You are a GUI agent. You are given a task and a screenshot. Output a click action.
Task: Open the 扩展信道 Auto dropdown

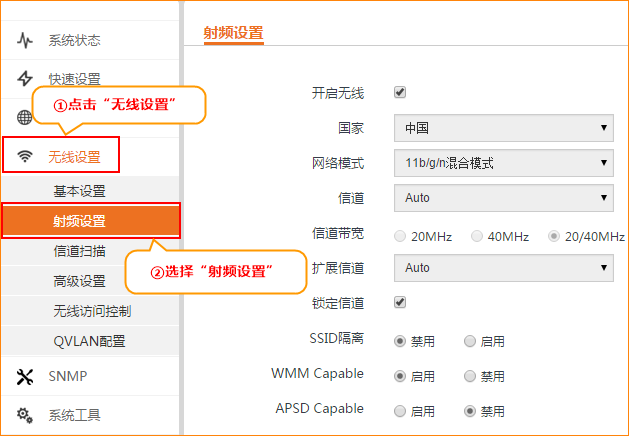tap(503, 268)
